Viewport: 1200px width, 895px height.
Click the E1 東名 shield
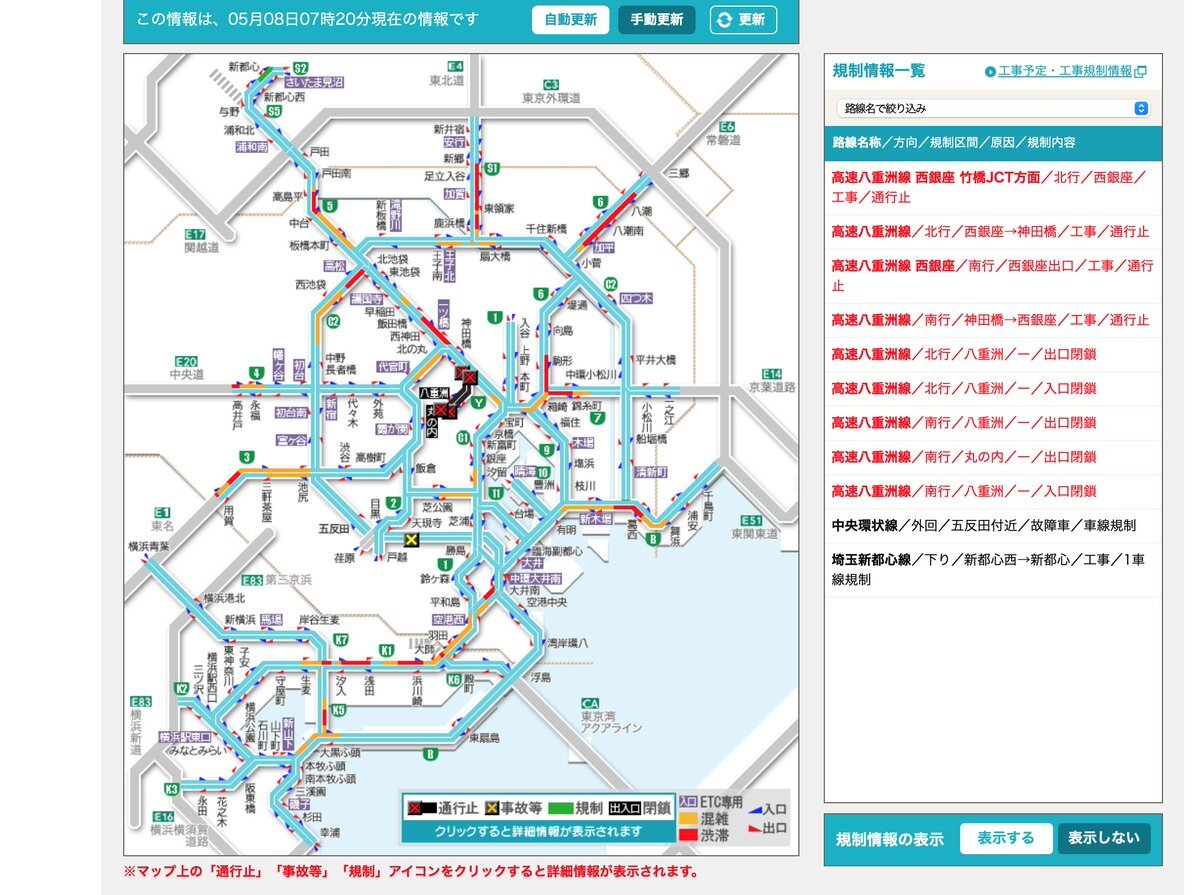[163, 512]
